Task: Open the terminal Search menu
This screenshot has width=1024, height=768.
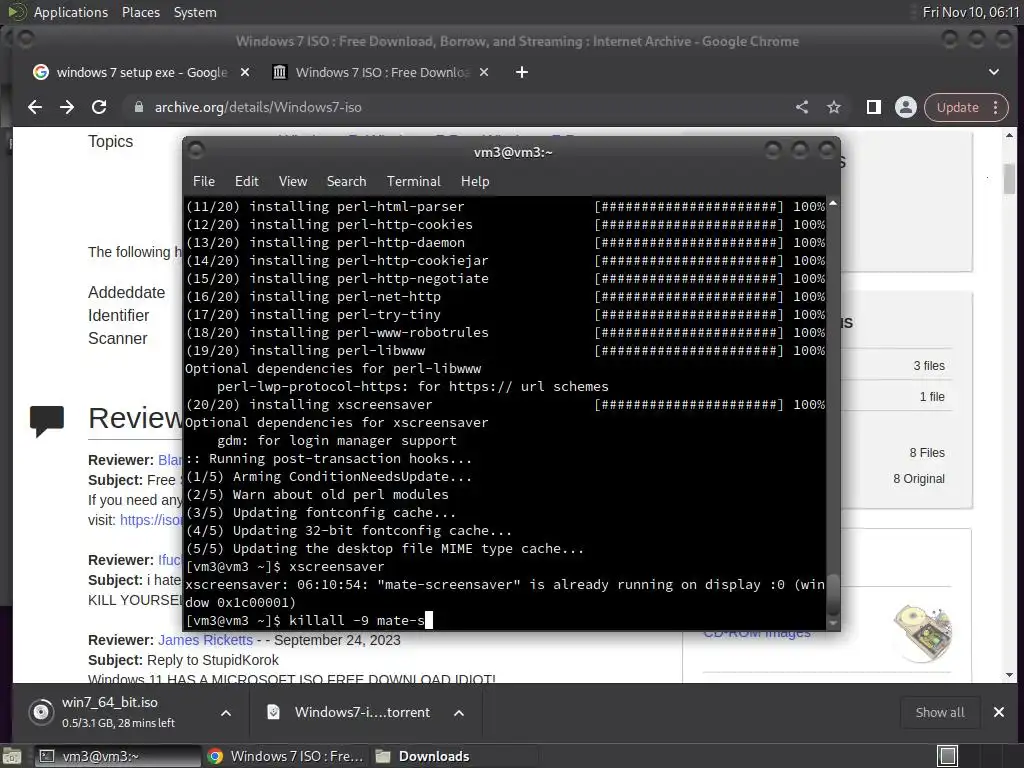Action: click(346, 182)
